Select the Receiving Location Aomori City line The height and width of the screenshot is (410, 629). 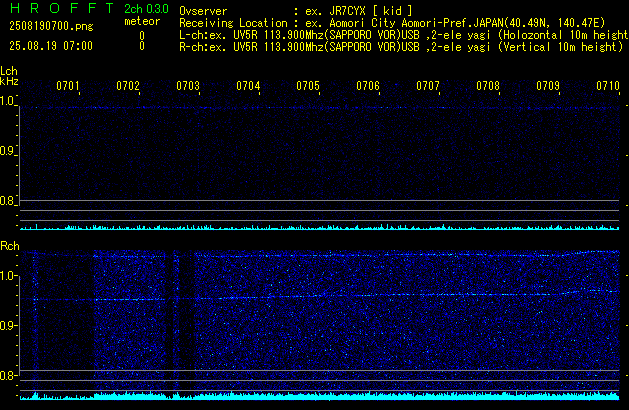392,23
